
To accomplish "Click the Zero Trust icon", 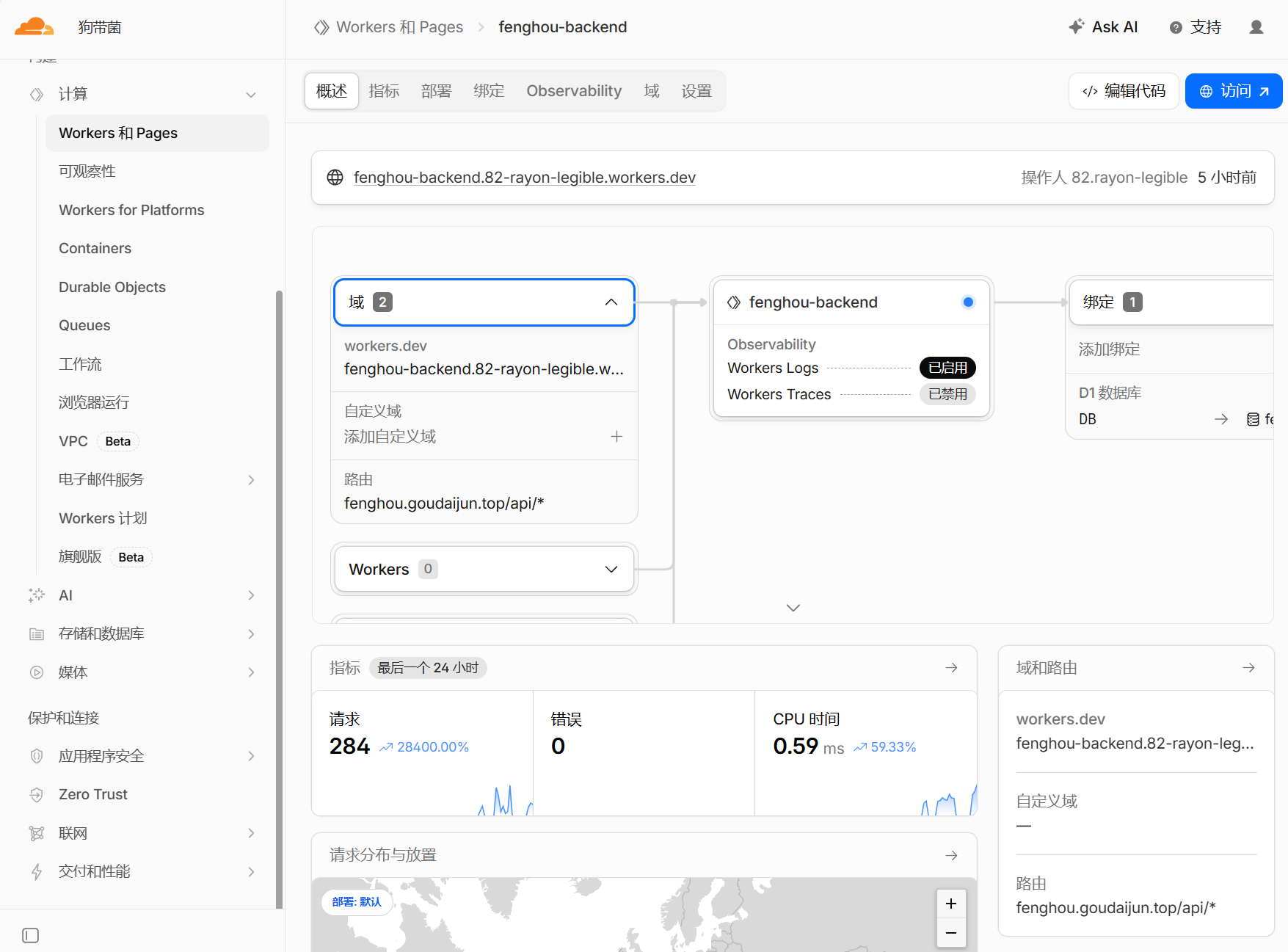I will (x=37, y=794).
